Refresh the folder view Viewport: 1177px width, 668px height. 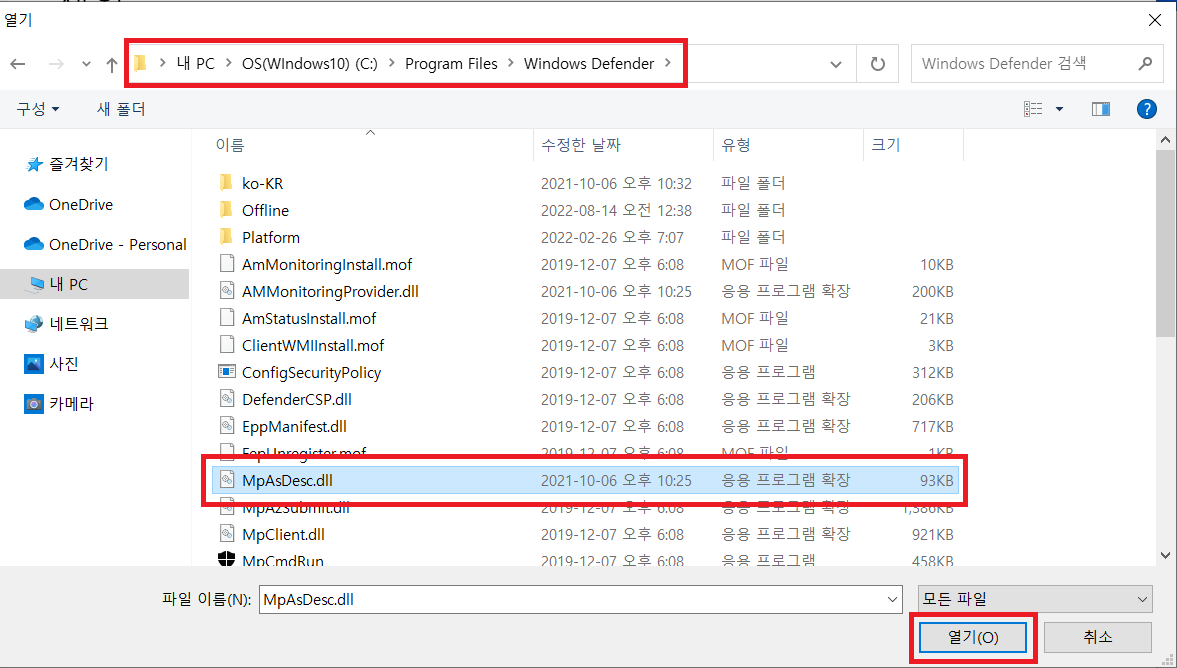[x=877, y=64]
